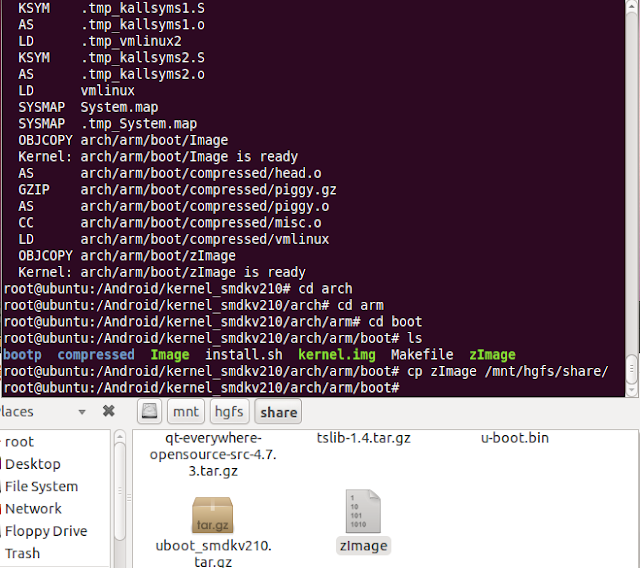The width and height of the screenshot is (640, 568).
Task: Click the Places sidebar vertical scrollbar
Action: tap(120, 490)
